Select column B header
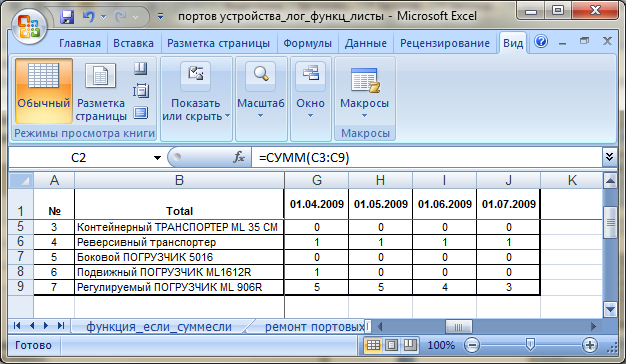Viewport: 626px width, 364px height. point(179,180)
